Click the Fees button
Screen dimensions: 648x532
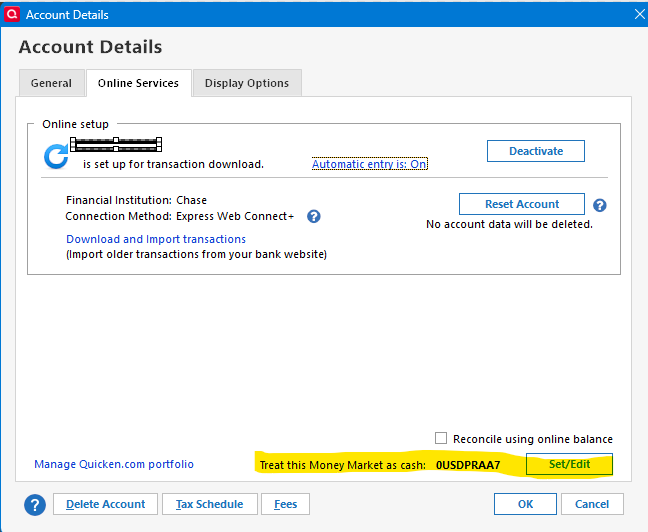(x=286, y=504)
